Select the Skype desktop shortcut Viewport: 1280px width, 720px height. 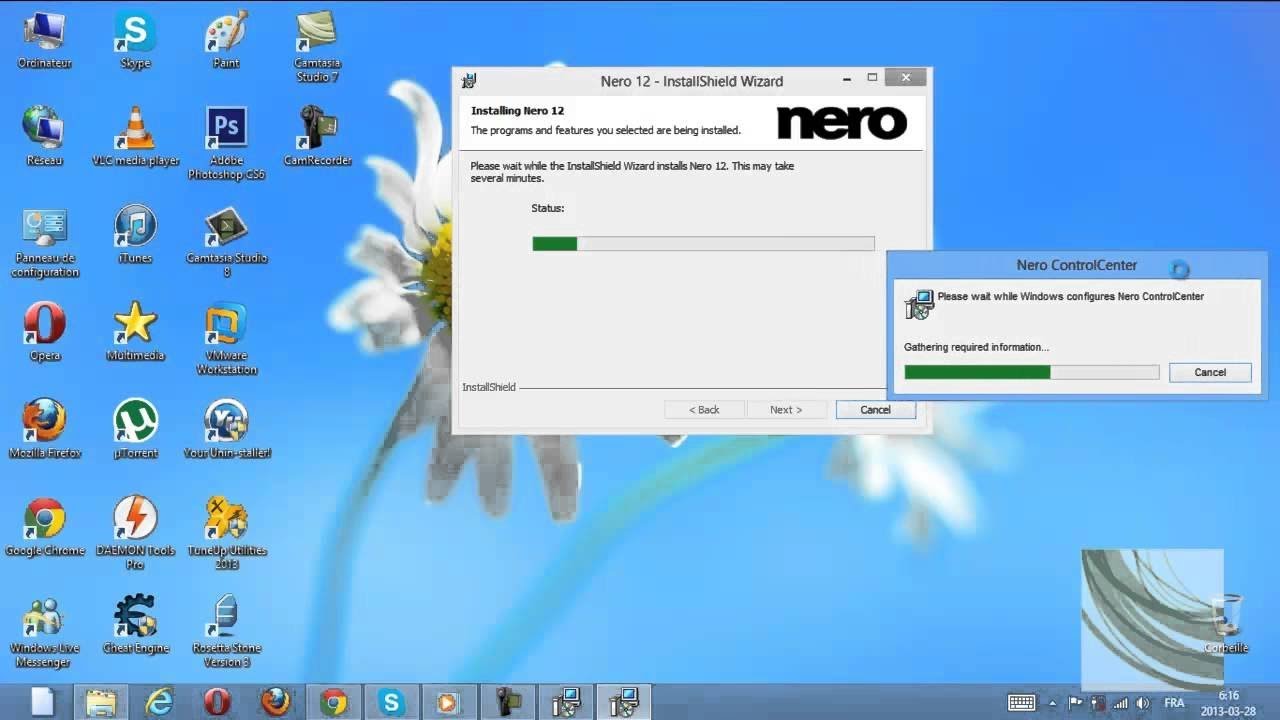135,40
